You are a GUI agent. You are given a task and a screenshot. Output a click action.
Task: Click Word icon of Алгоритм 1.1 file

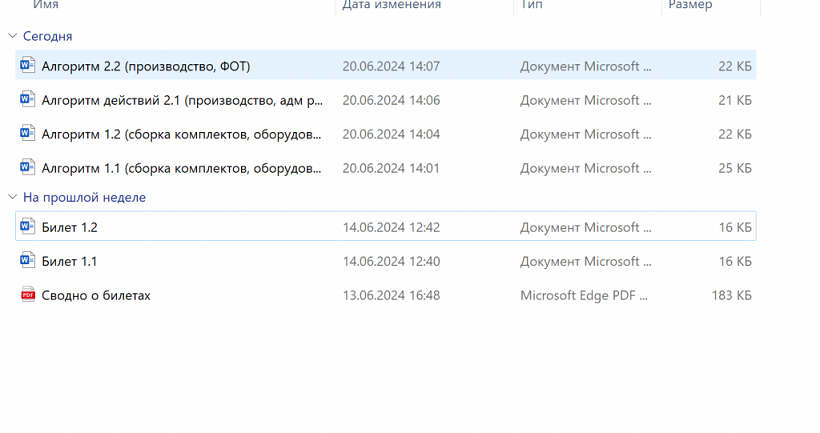point(27,168)
